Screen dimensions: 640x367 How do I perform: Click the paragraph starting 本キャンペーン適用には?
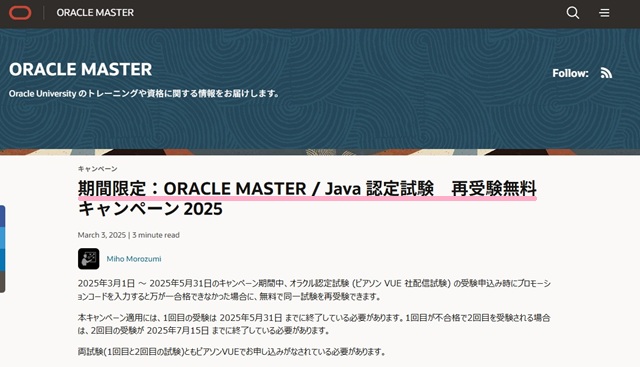tap(314, 324)
